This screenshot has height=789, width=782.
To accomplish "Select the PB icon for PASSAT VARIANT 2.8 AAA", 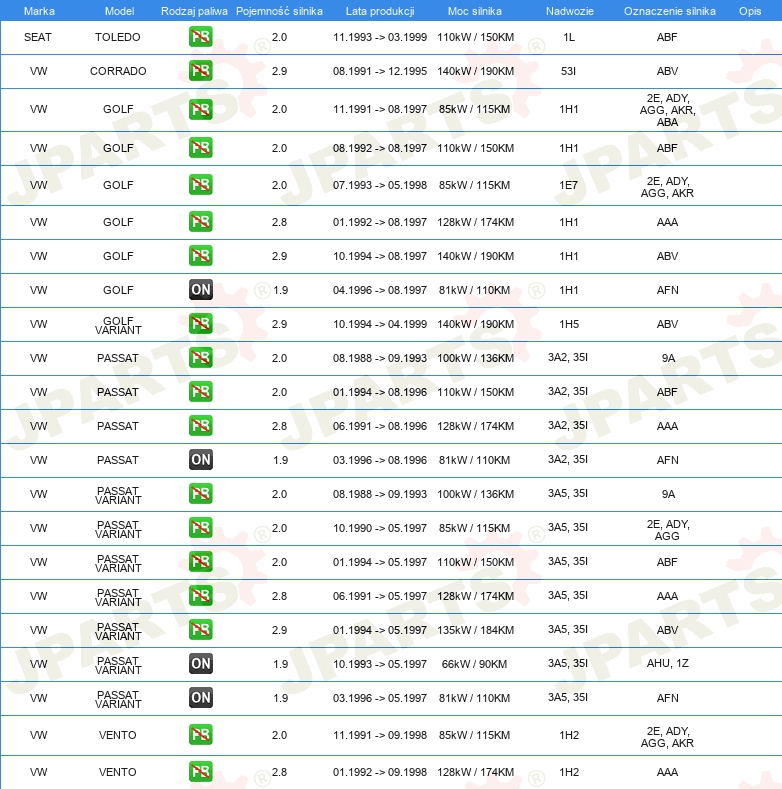I will pyautogui.click(x=201, y=596).
